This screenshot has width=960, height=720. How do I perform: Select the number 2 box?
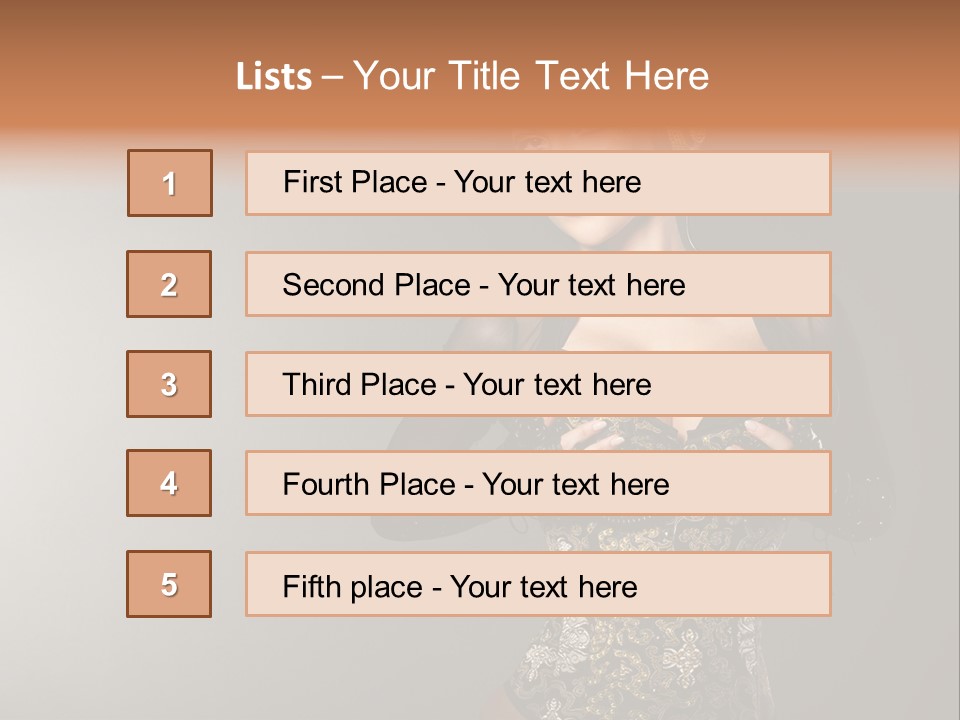169,284
